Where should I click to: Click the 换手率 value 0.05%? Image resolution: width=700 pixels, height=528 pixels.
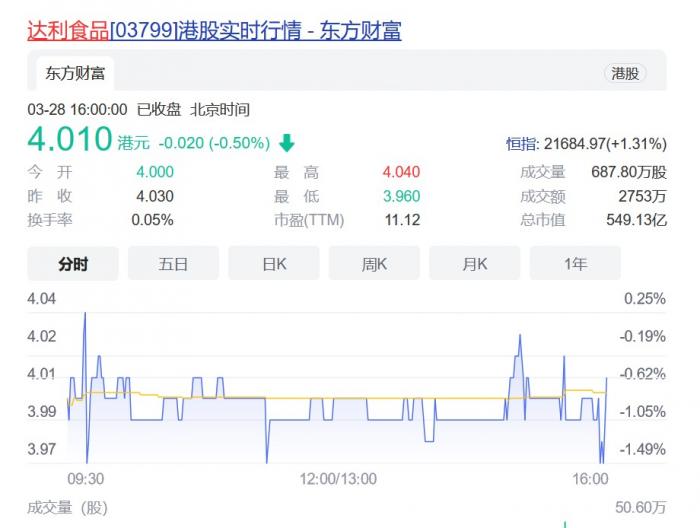(152, 220)
